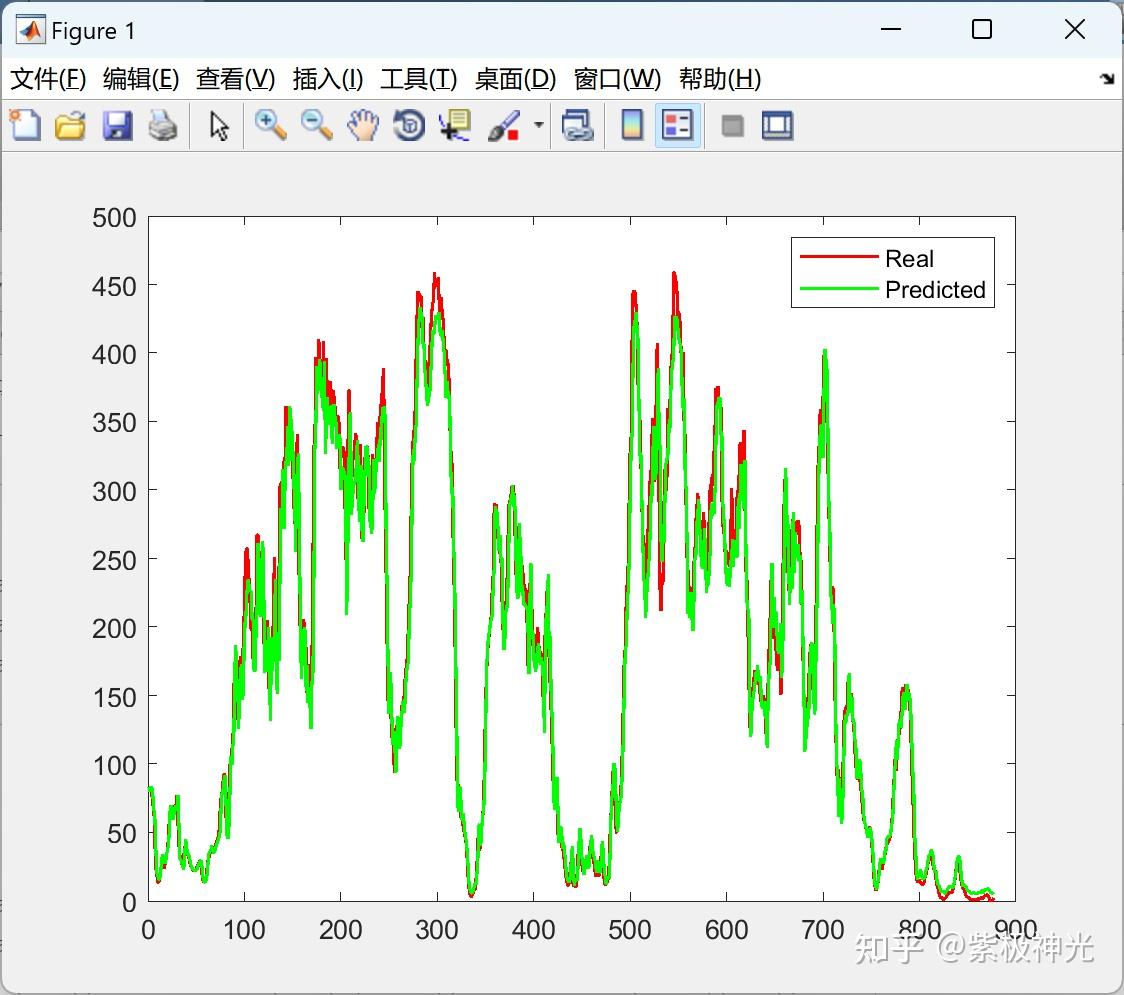Click the red Real line sample in legend
The image size is (1124, 995).
click(838, 258)
